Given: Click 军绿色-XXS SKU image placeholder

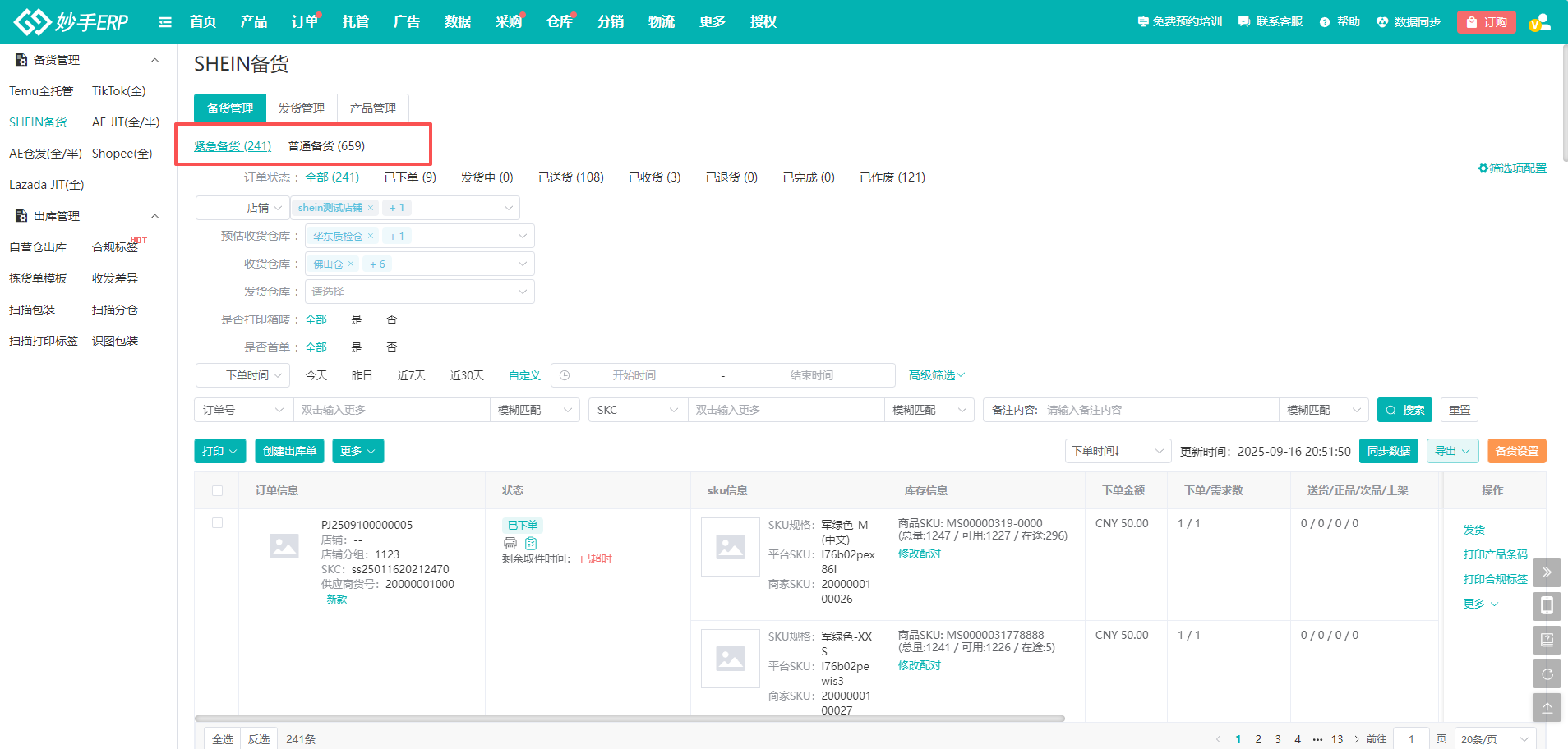Looking at the screenshot, I should coord(731,659).
